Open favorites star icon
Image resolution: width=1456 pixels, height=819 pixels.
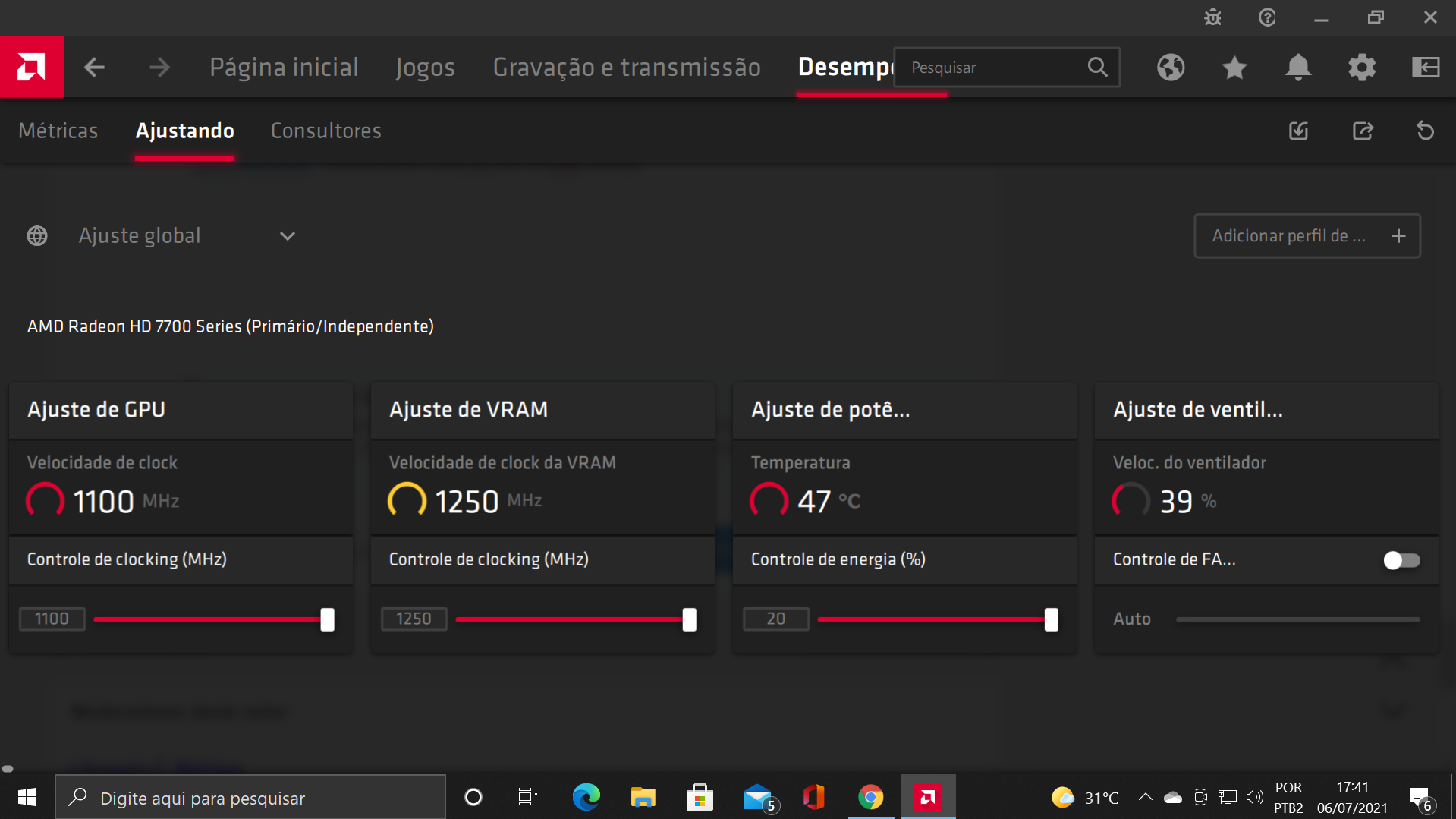point(1234,68)
